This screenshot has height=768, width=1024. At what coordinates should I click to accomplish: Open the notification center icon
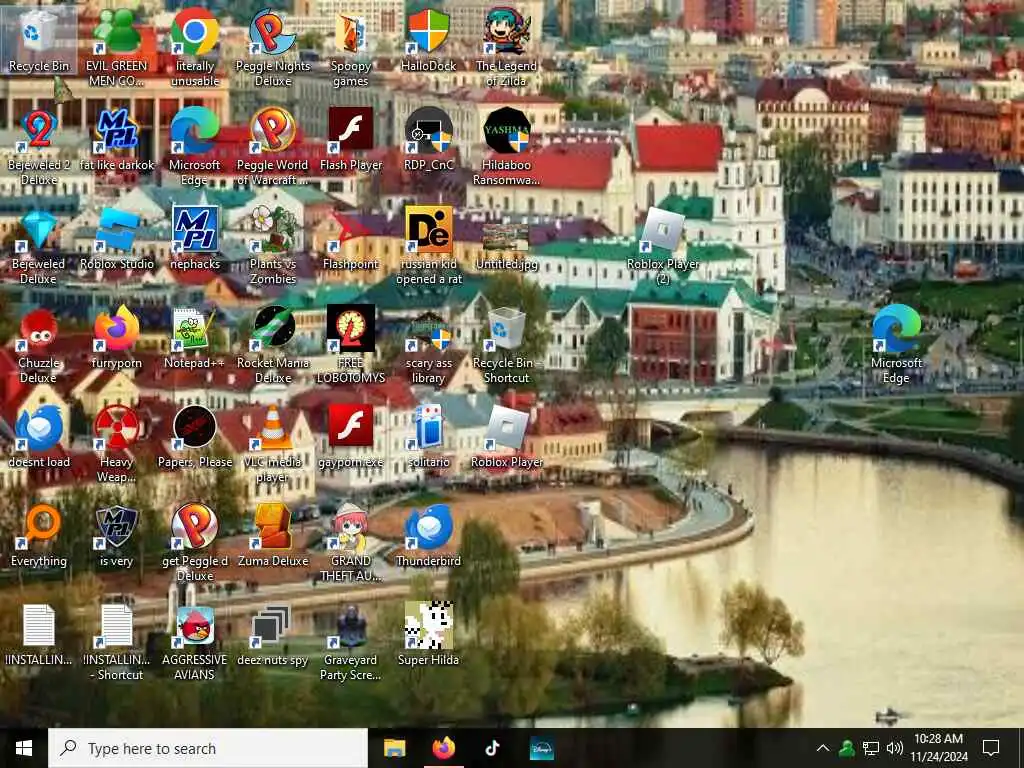(x=991, y=748)
